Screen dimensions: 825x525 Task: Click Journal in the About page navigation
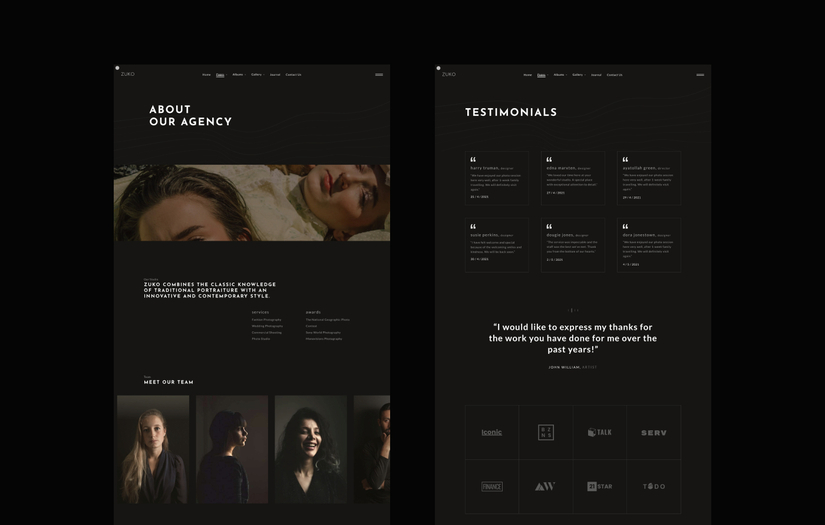click(x=275, y=75)
